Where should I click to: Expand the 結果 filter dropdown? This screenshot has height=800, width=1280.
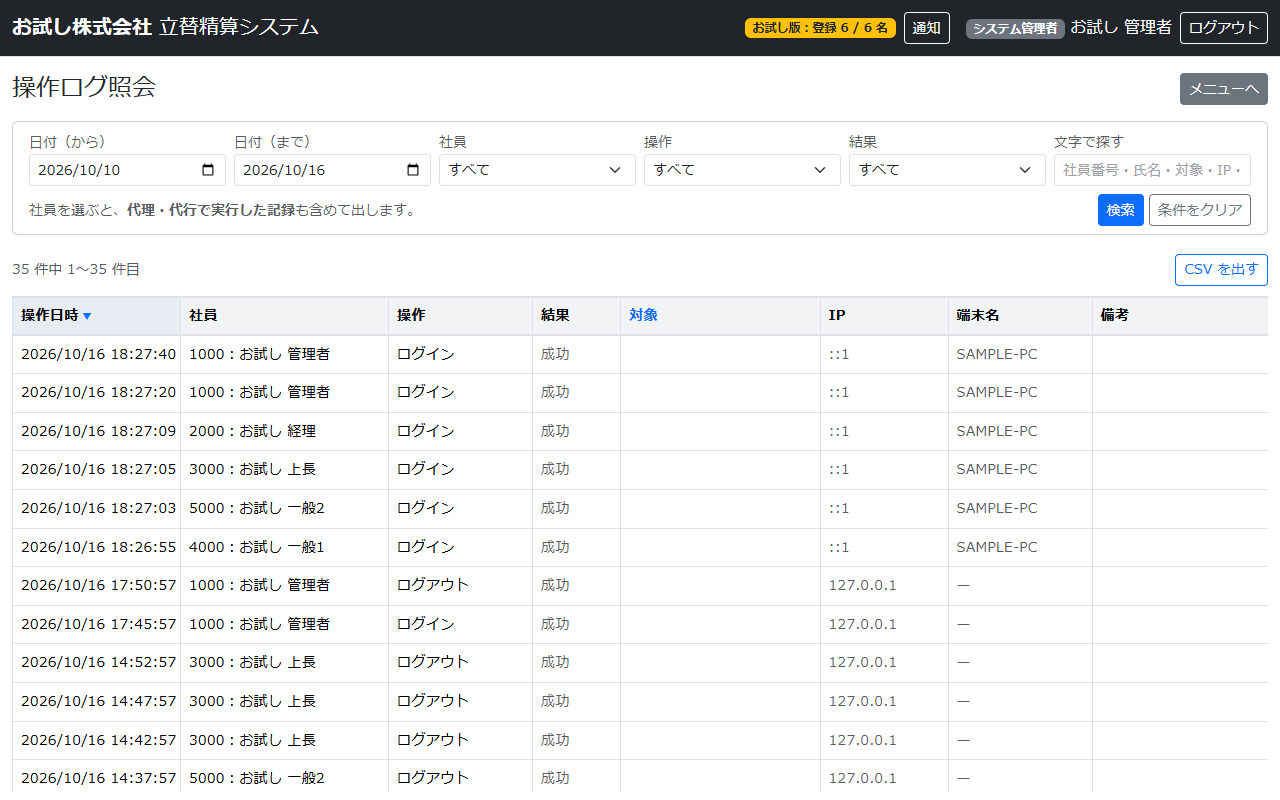coord(947,170)
